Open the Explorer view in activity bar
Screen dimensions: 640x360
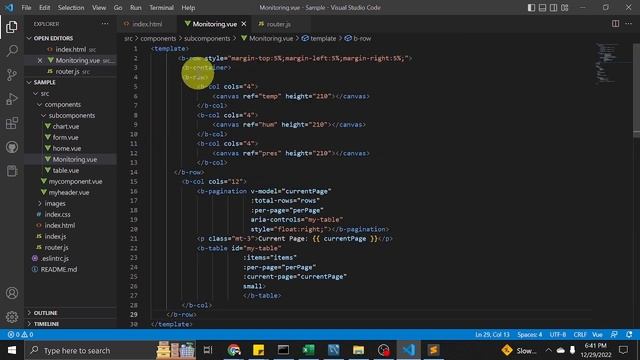coord(12,27)
